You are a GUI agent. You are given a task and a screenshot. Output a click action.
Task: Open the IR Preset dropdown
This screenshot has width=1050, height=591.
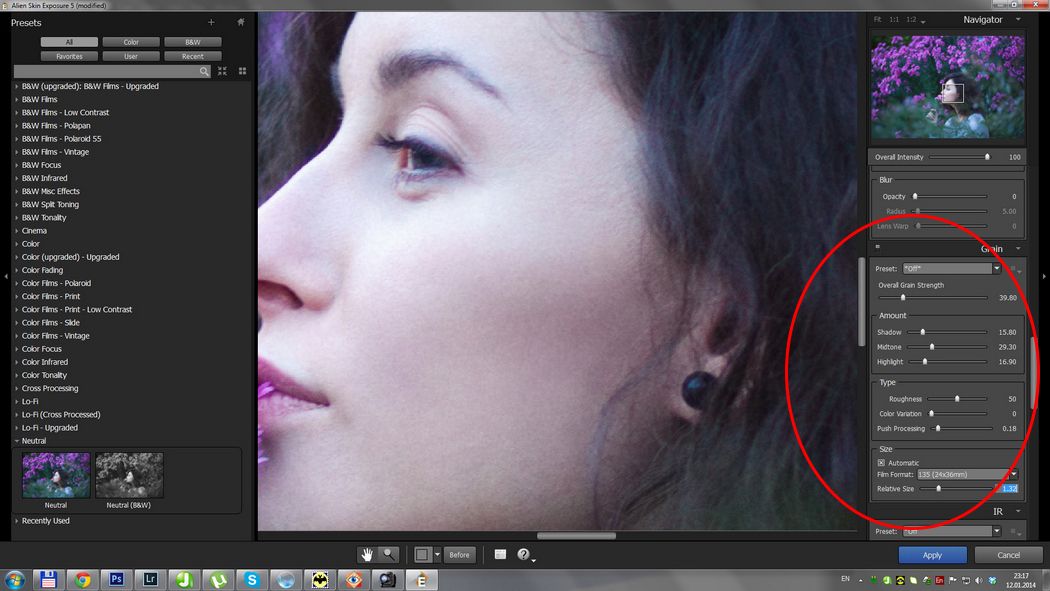(952, 531)
